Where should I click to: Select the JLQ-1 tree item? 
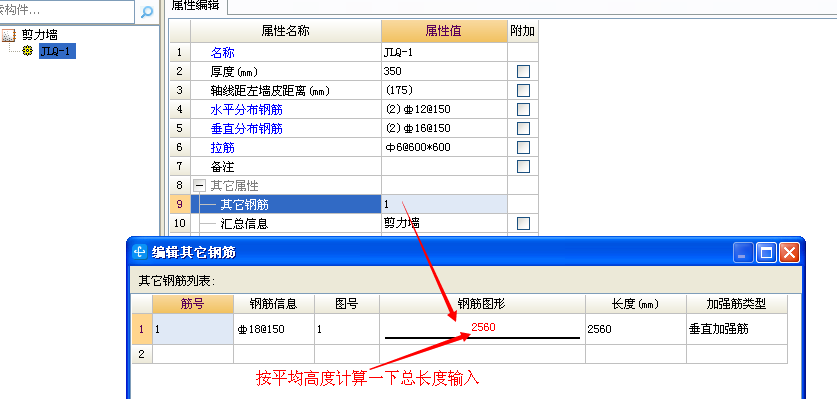point(57,51)
